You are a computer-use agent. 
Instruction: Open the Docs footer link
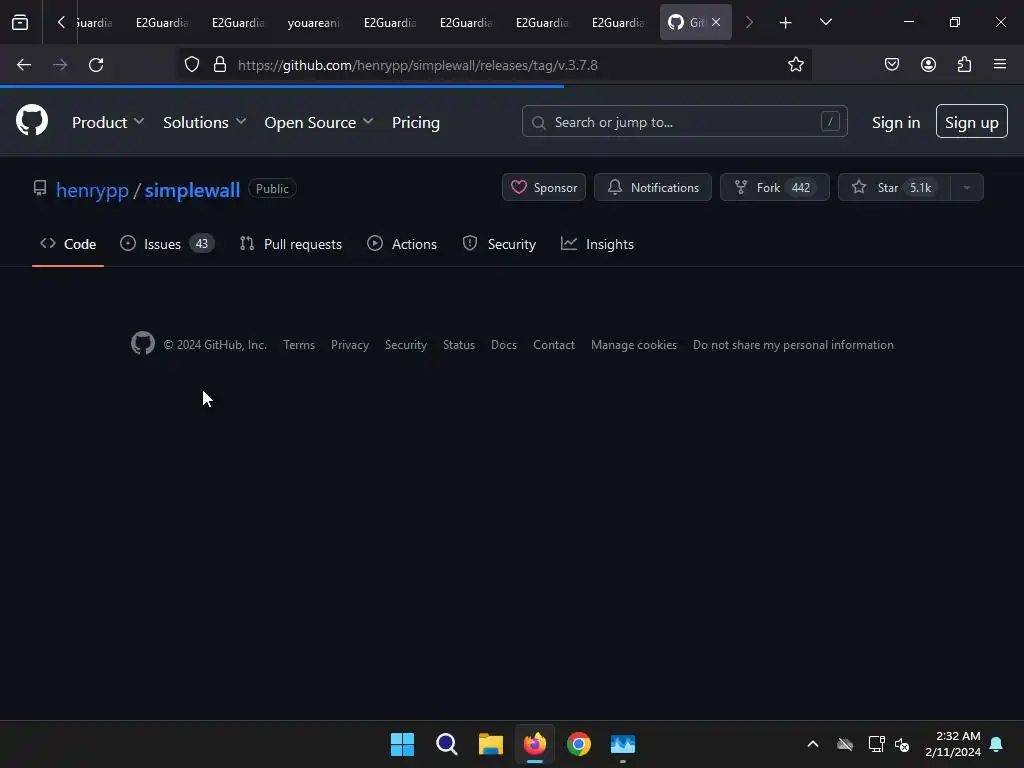click(504, 345)
